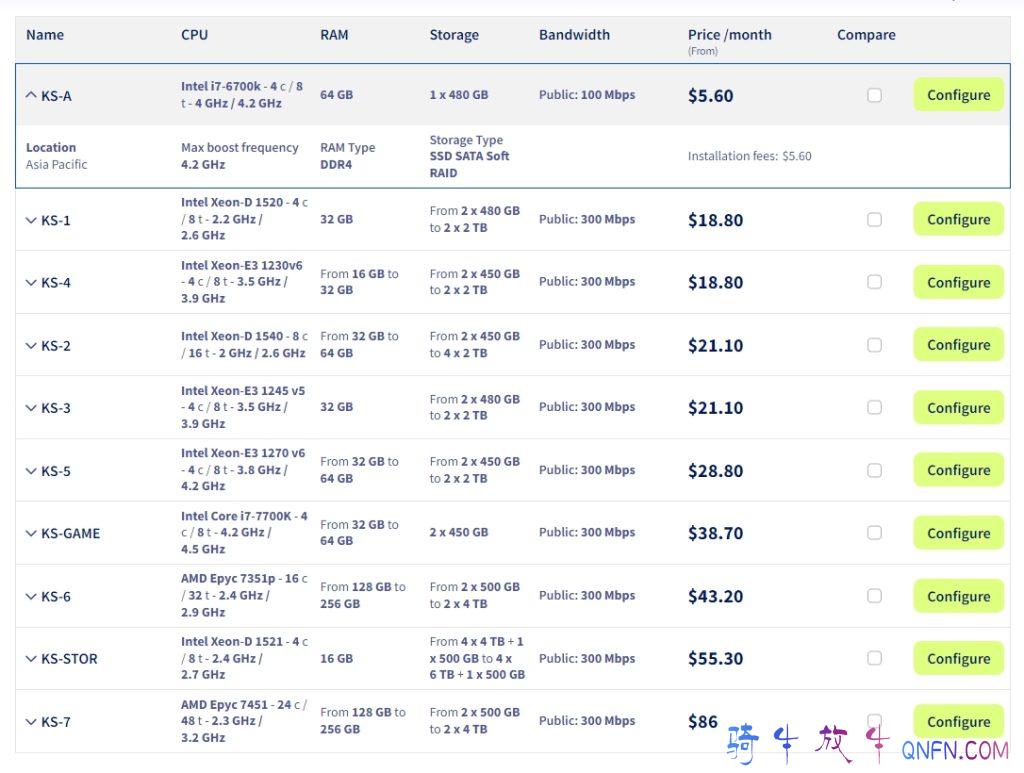Image resolution: width=1024 pixels, height=773 pixels.
Task: Open Configure for KS-7 server
Action: pos(958,722)
